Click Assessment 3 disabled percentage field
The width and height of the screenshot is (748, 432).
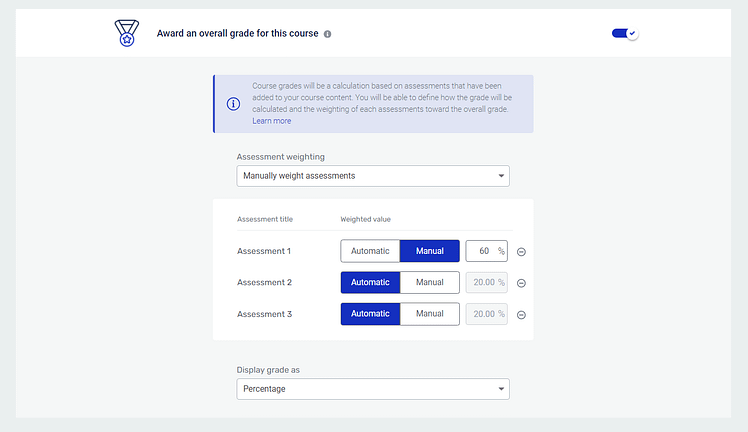[x=486, y=314]
